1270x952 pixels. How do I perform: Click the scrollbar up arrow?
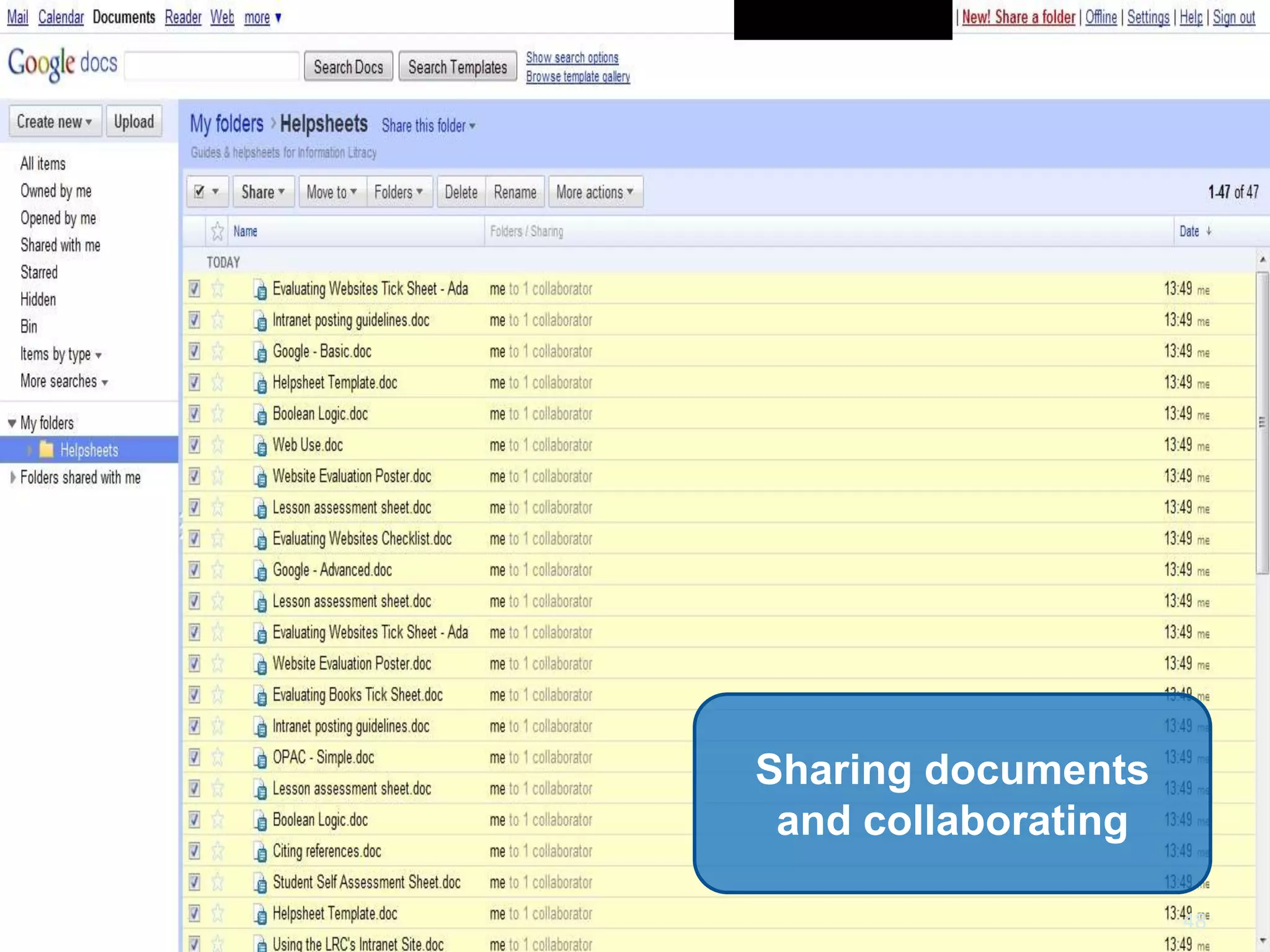[1263, 260]
